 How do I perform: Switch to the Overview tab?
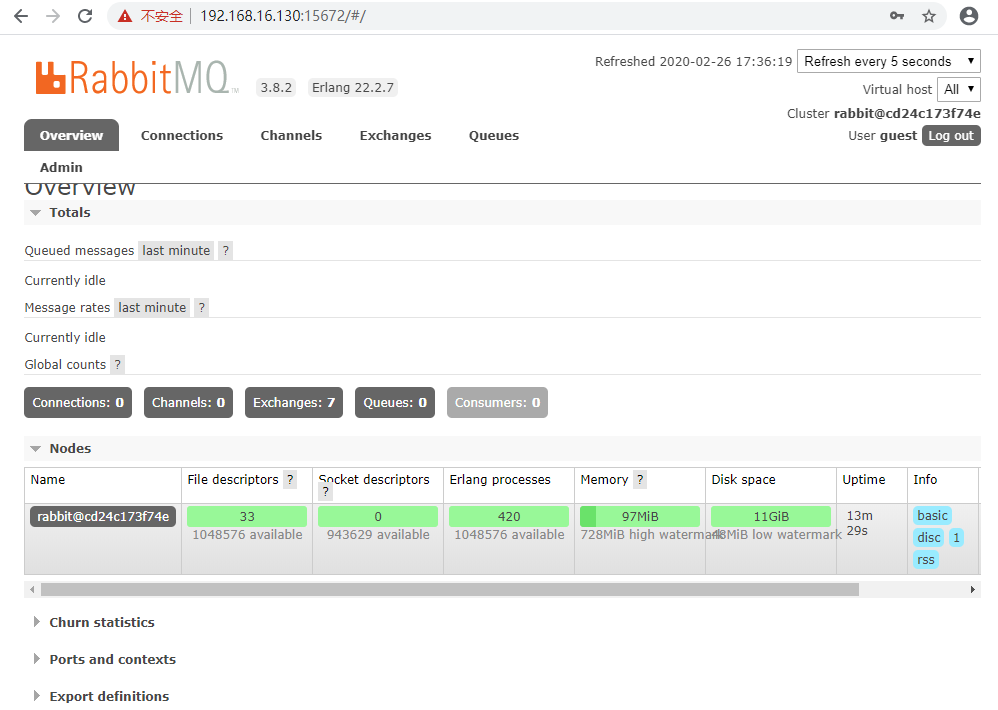click(x=71, y=135)
